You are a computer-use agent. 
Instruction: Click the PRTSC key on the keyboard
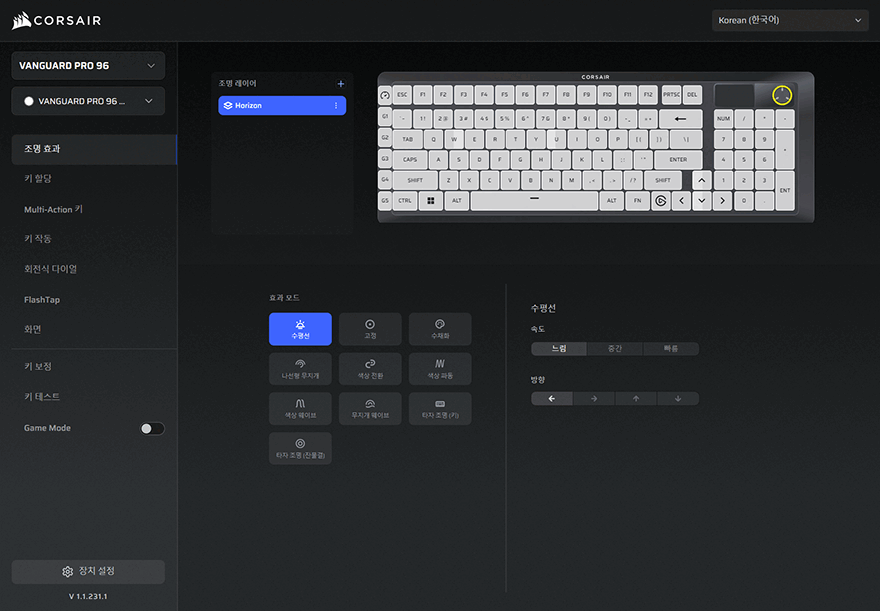coord(671,95)
